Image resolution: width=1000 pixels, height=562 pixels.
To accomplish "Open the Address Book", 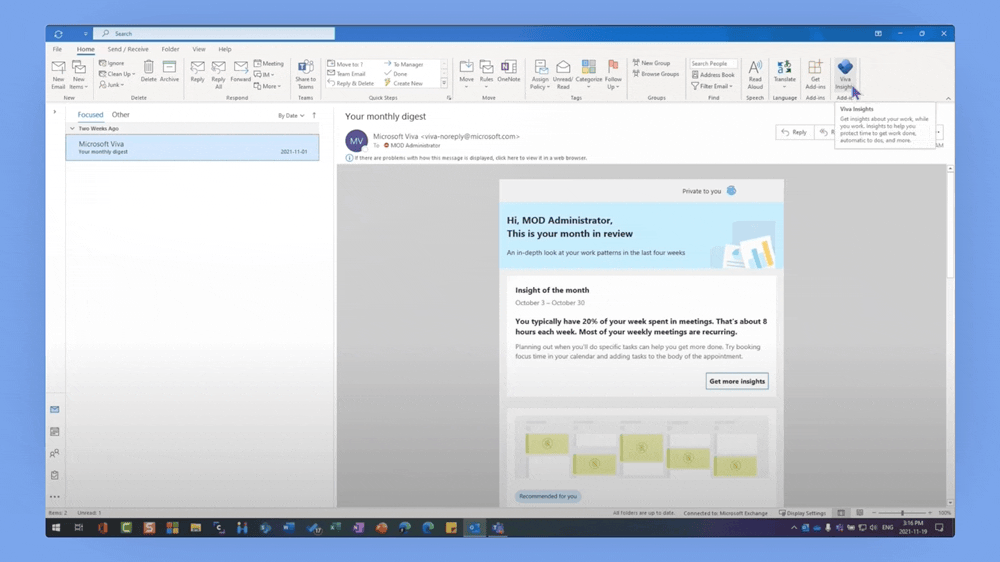I will tap(713, 75).
